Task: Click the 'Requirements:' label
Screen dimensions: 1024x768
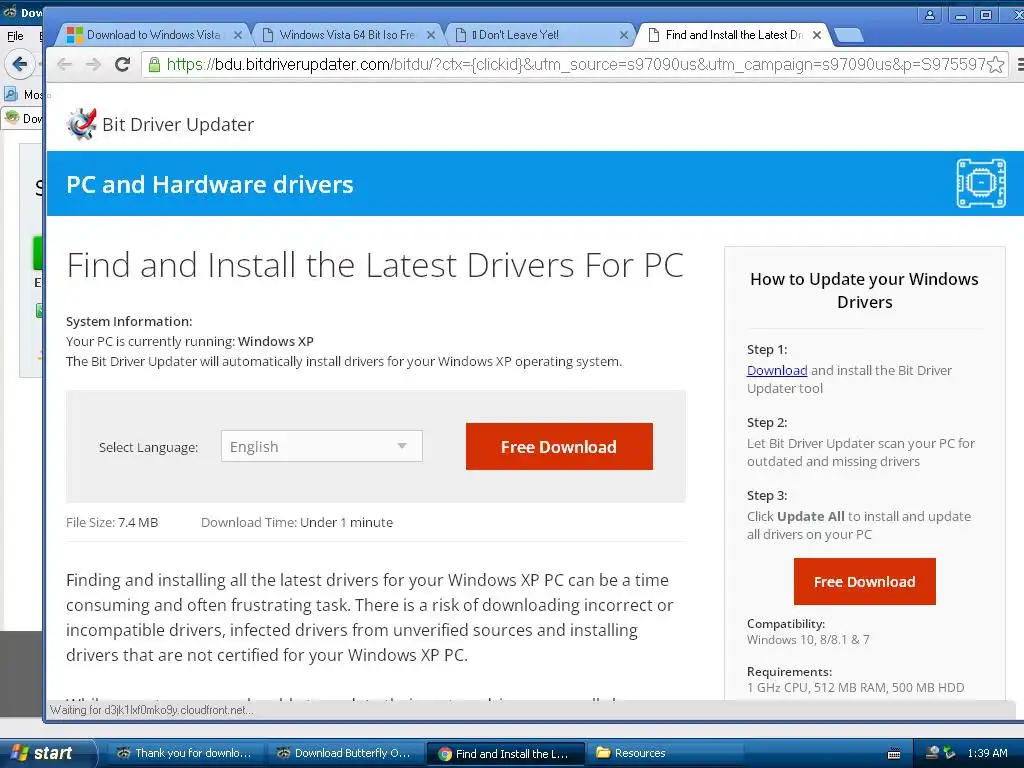Action: pos(790,671)
